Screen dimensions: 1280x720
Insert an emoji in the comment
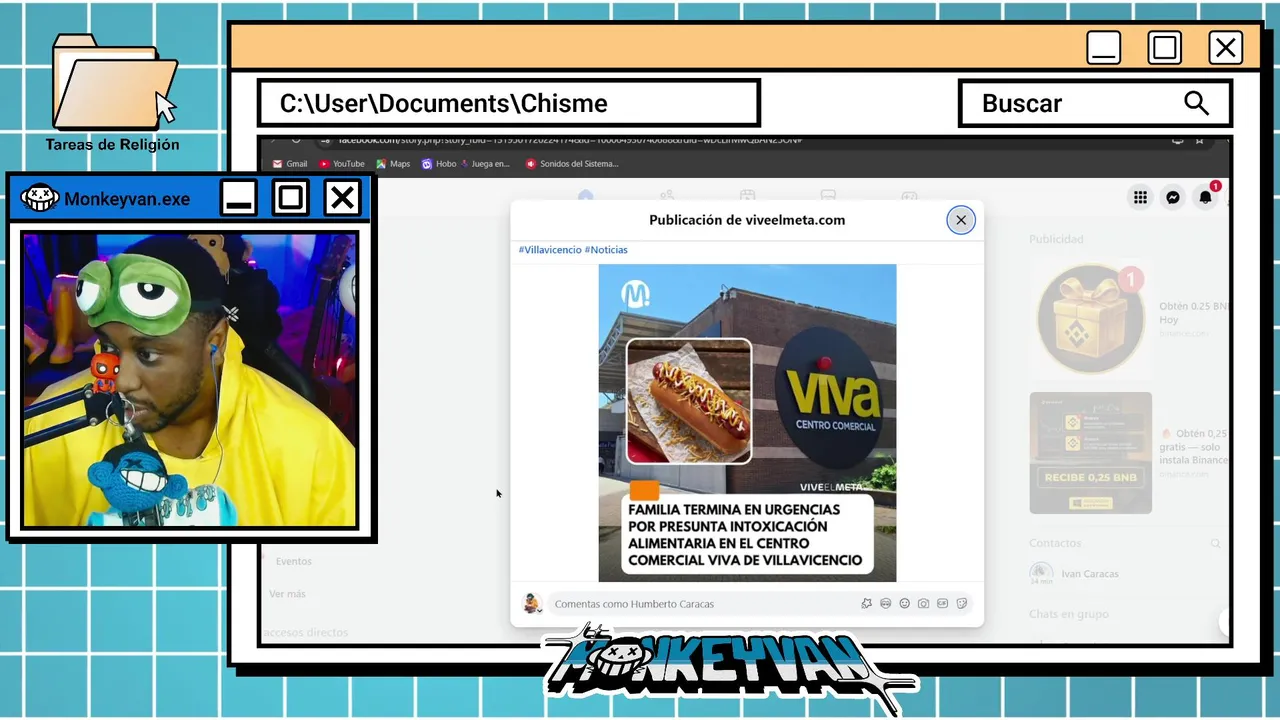point(904,604)
